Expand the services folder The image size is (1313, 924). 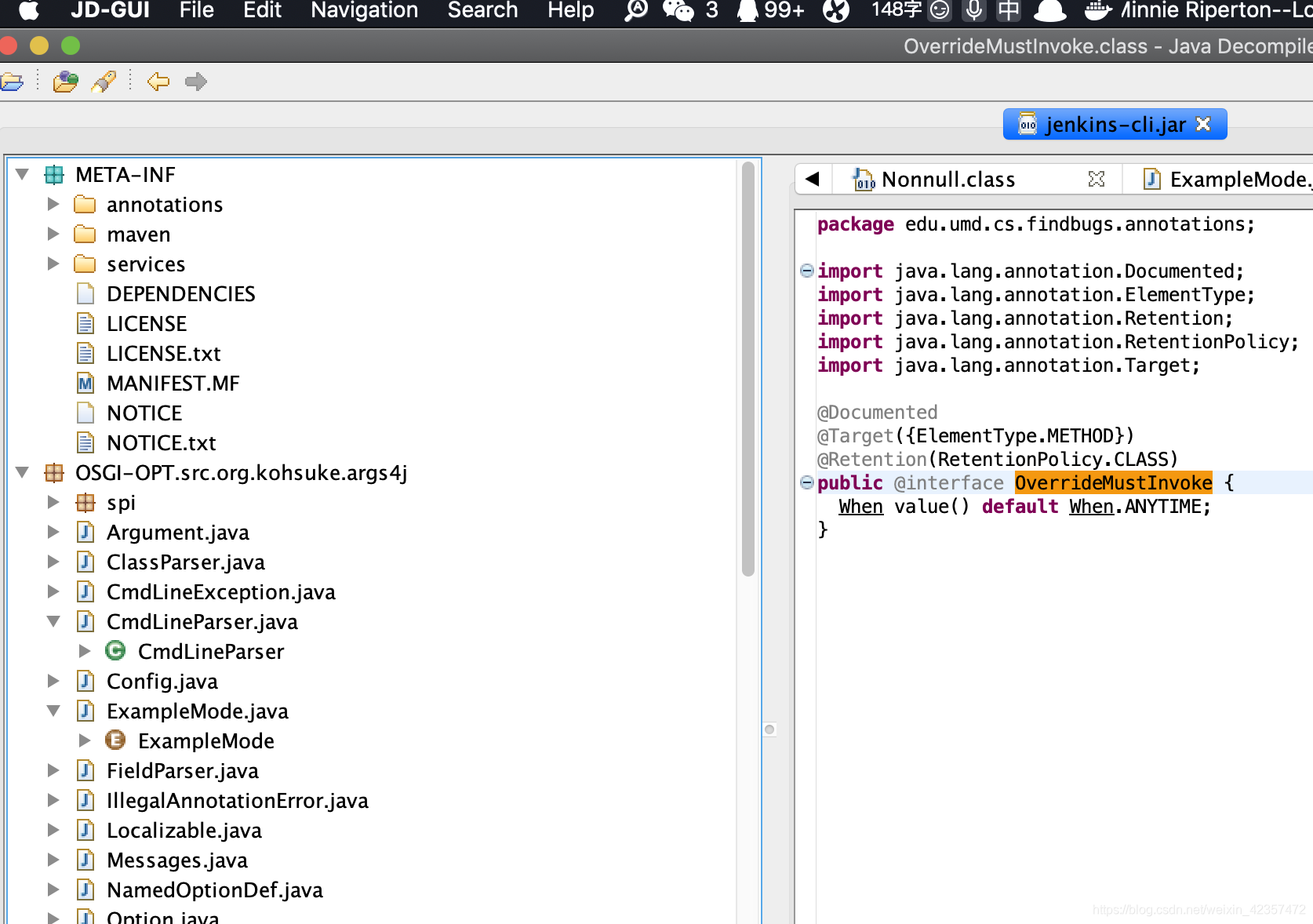pos(53,264)
